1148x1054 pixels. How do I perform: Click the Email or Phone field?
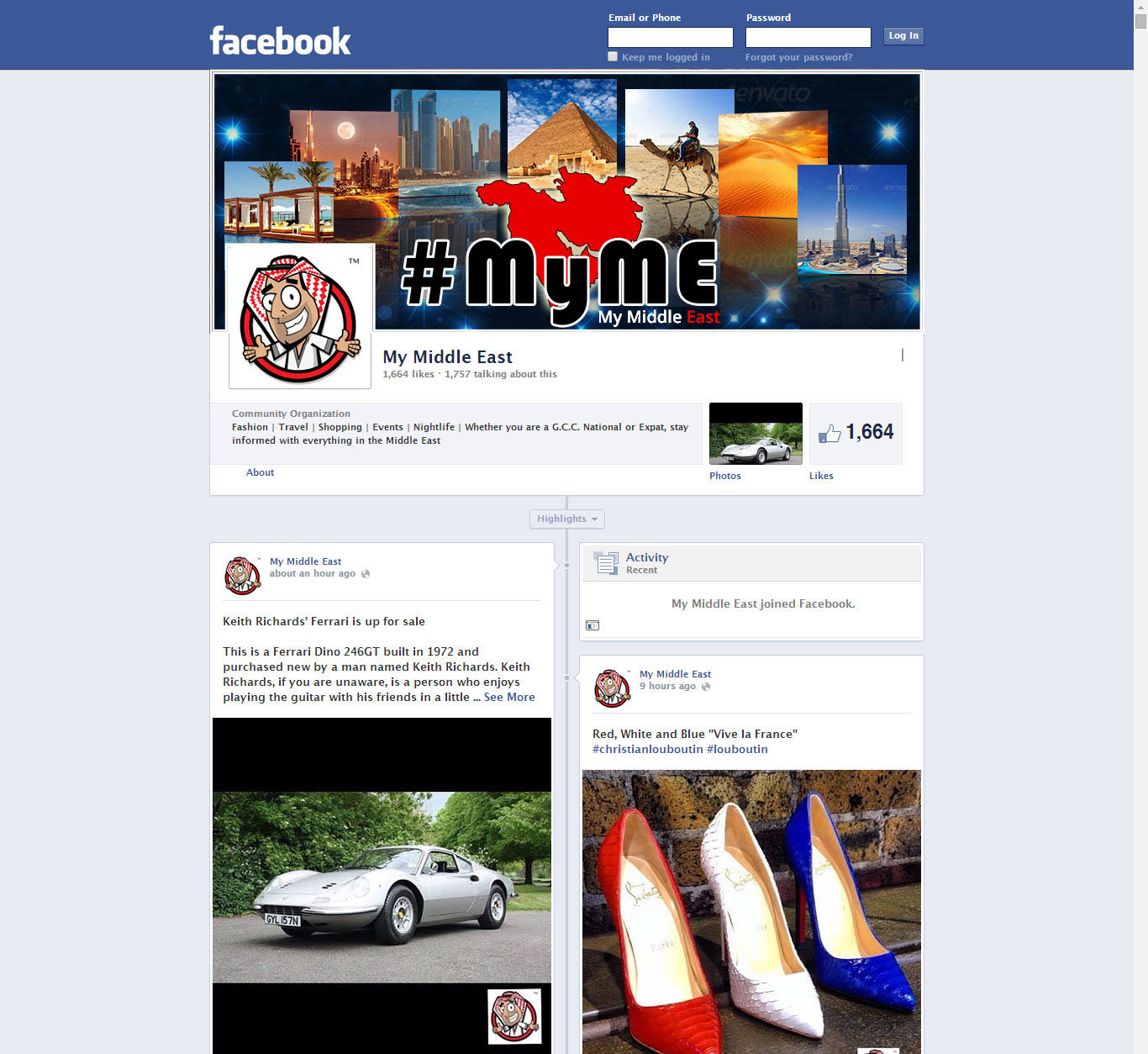point(671,37)
